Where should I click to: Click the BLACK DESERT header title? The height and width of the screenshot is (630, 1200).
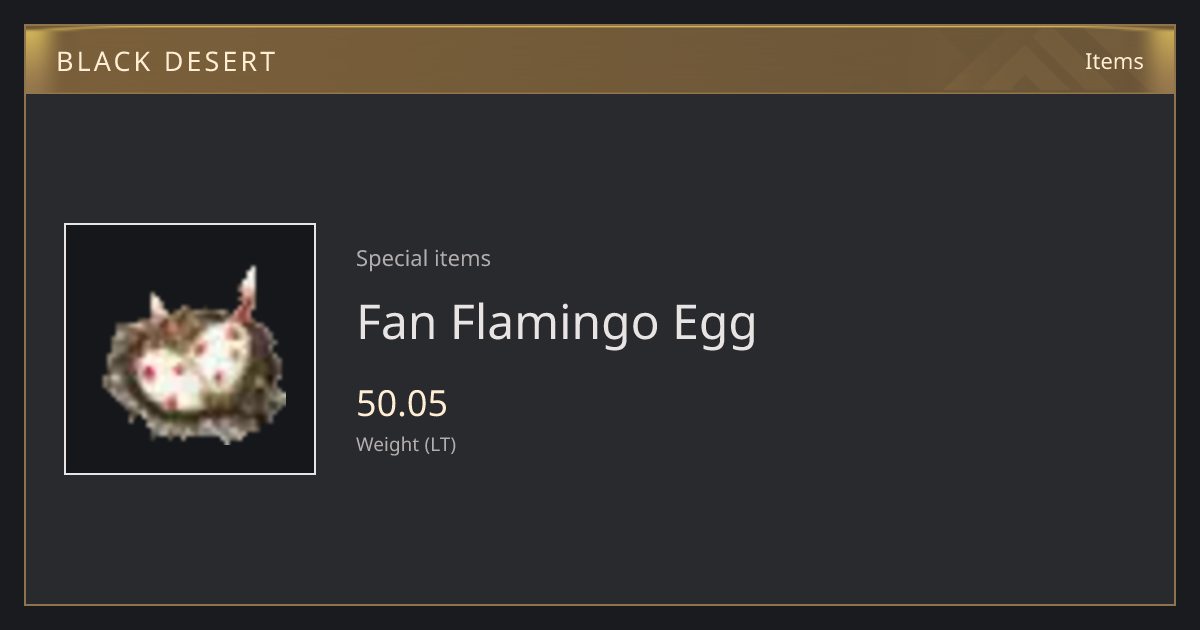(166, 62)
